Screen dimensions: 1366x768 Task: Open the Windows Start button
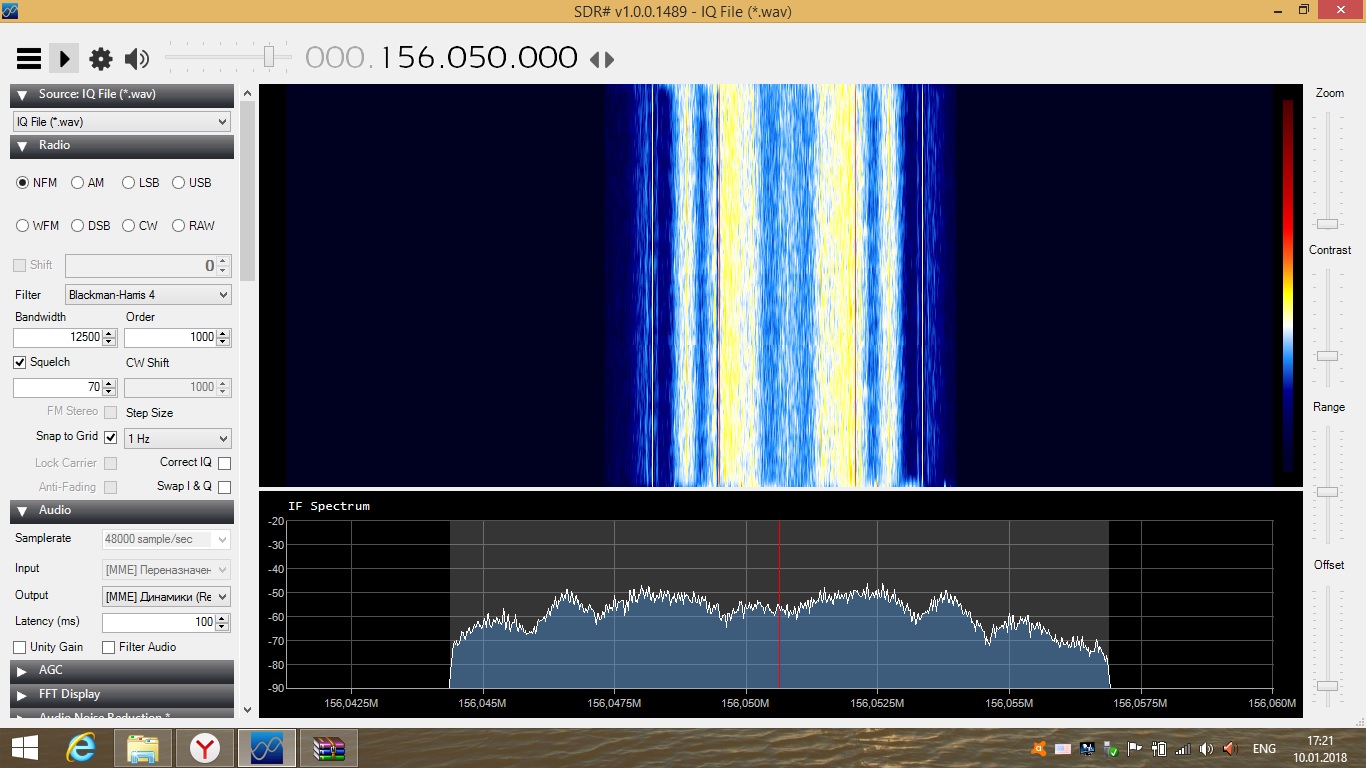tap(25, 748)
